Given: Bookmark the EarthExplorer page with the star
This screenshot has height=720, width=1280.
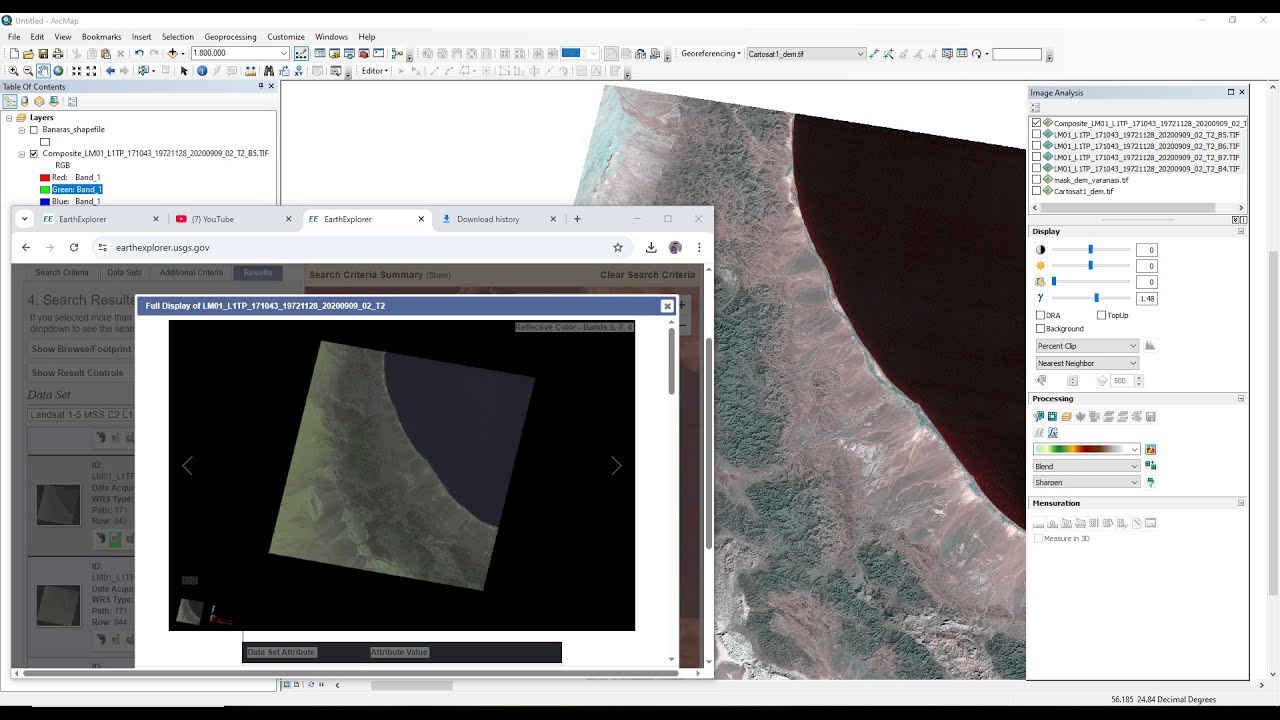Looking at the screenshot, I should (618, 247).
